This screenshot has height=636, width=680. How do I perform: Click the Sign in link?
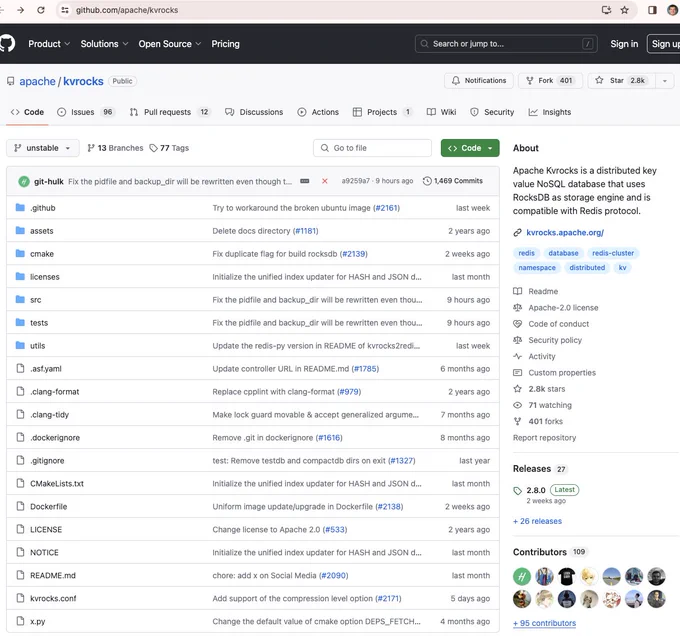pyautogui.click(x=624, y=44)
